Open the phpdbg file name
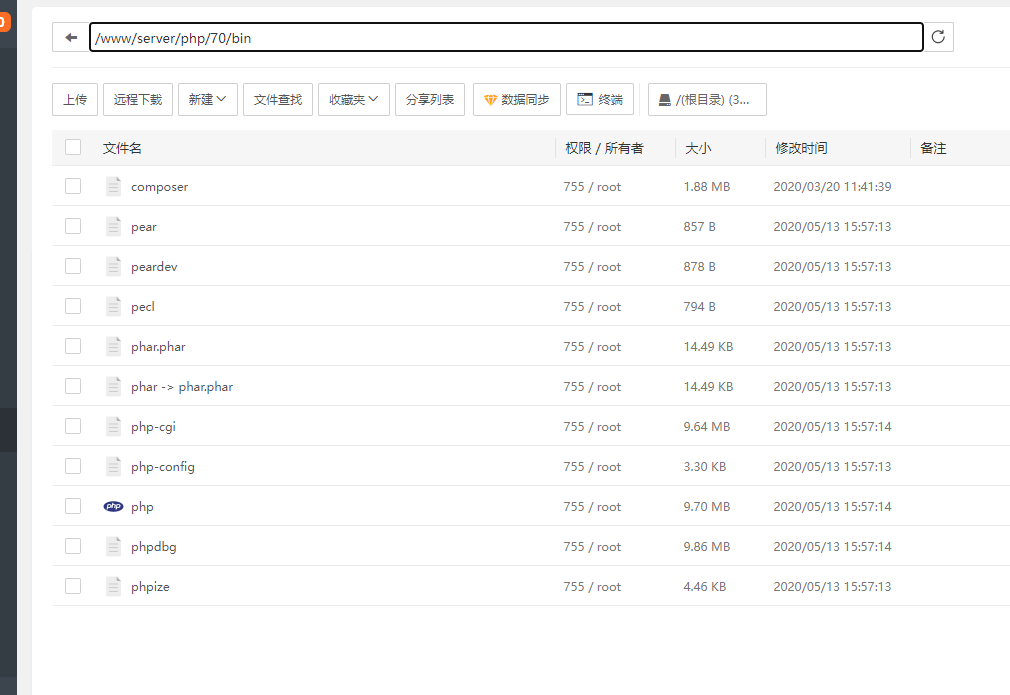Screen dimensions: 1010x695 coord(153,547)
